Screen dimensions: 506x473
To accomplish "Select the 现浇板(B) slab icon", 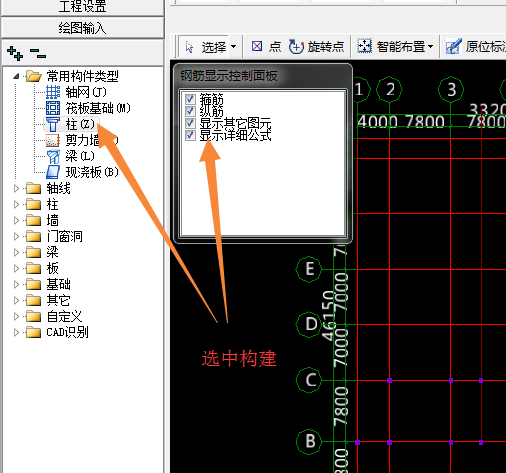I will tap(53, 172).
